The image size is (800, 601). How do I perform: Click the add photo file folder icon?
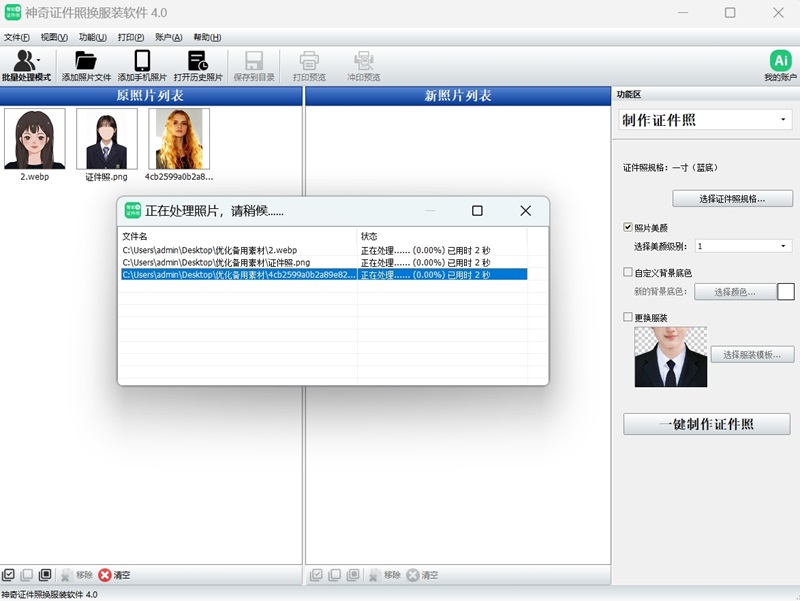pyautogui.click(x=86, y=60)
